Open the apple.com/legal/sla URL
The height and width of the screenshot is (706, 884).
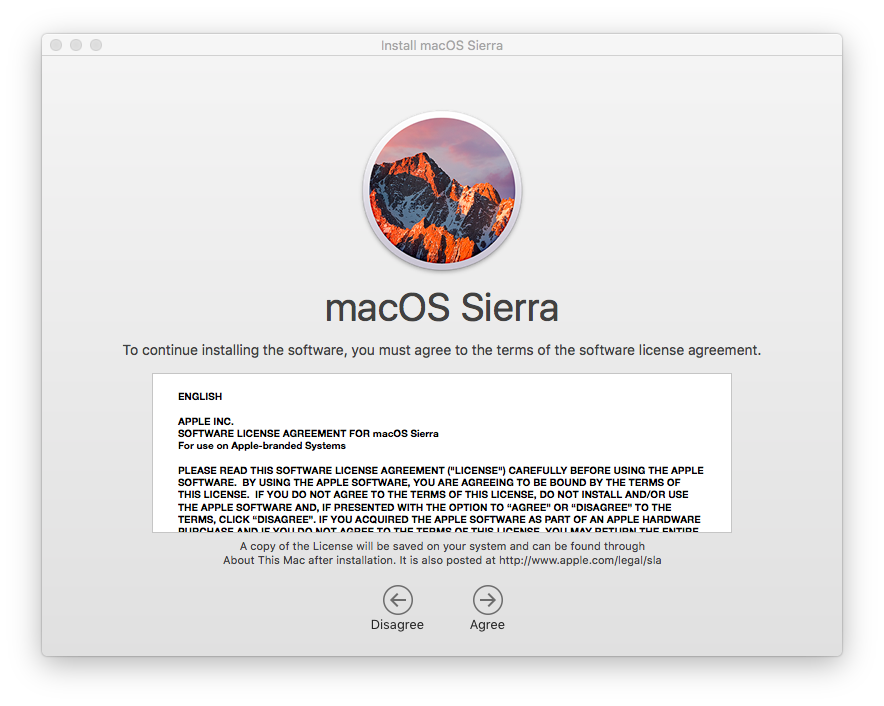[580, 561]
